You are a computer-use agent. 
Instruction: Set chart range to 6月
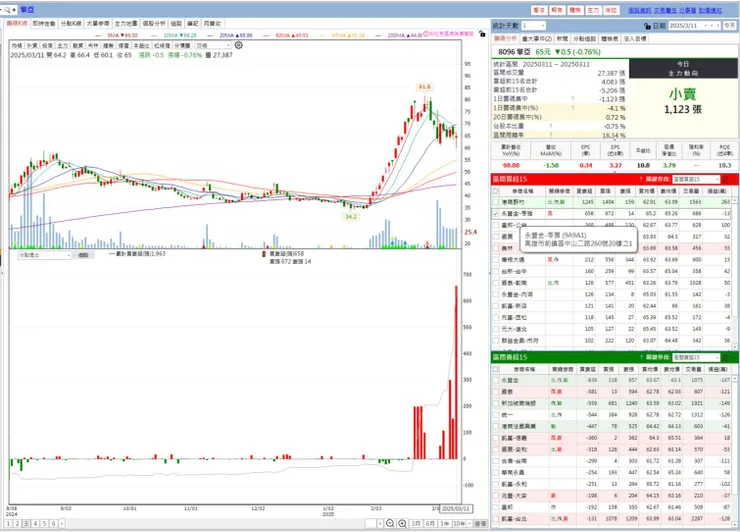[x=430, y=524]
